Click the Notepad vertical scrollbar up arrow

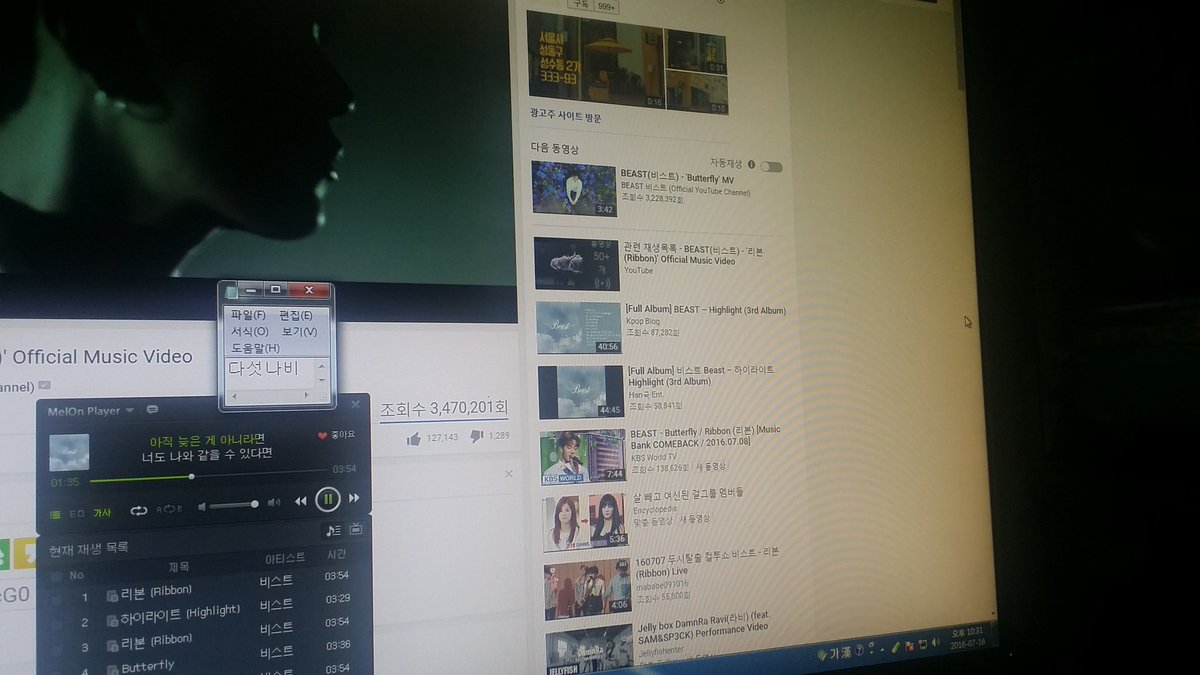point(321,365)
